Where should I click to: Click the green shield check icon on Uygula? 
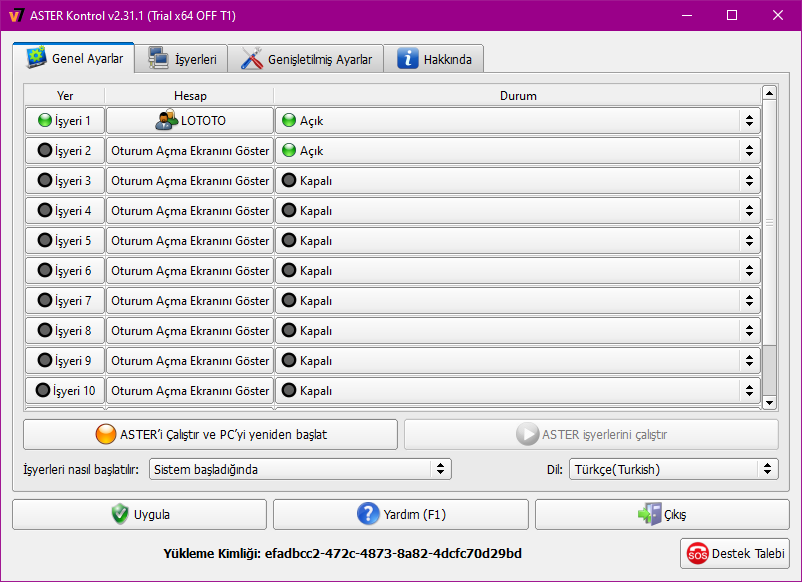[x=120, y=514]
